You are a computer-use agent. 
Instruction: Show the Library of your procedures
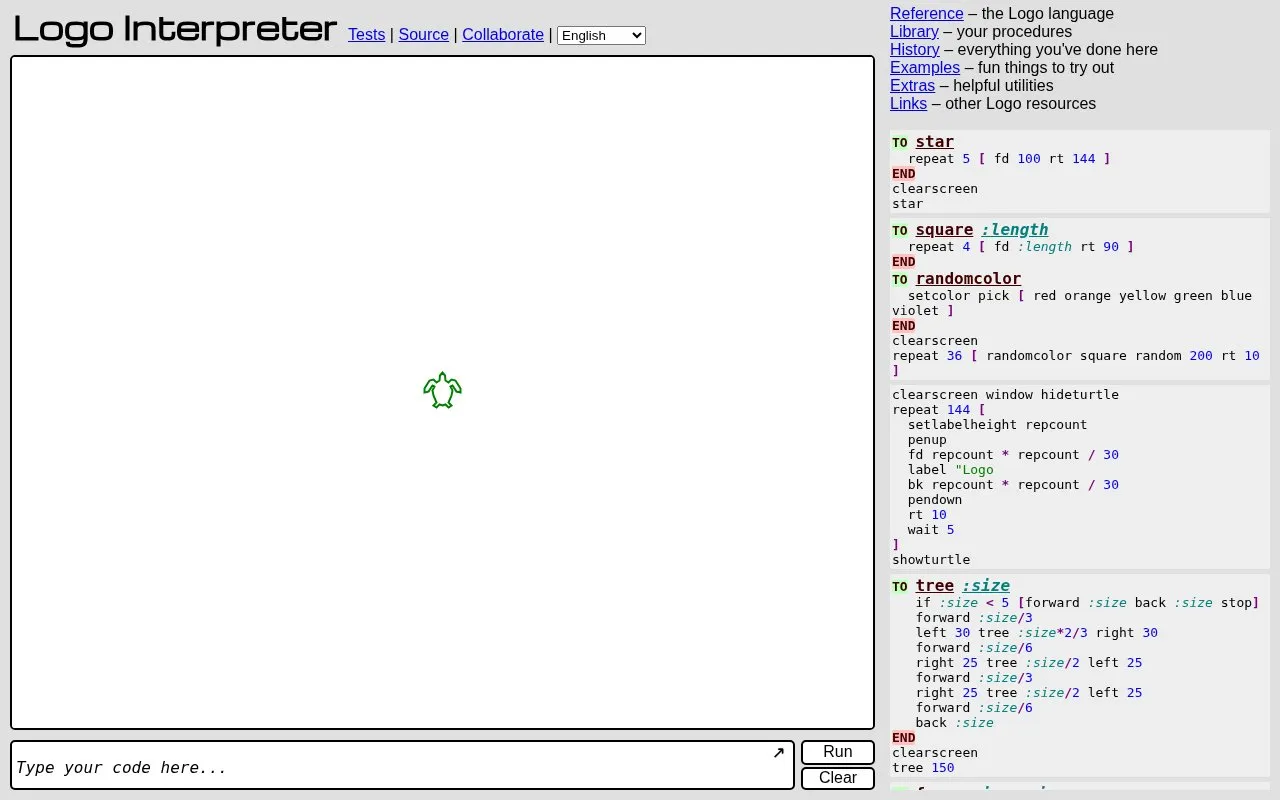click(914, 32)
